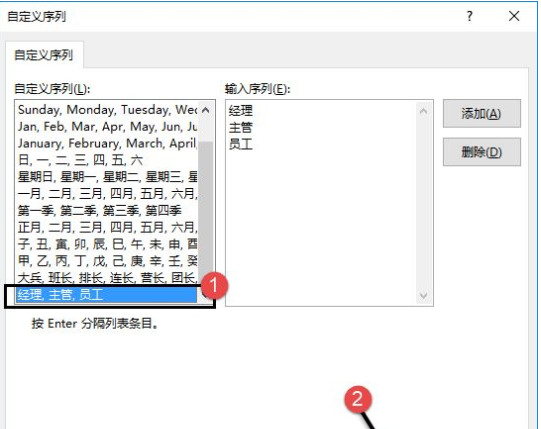Select the 日, 一, 二, 三 list entry

point(107,160)
